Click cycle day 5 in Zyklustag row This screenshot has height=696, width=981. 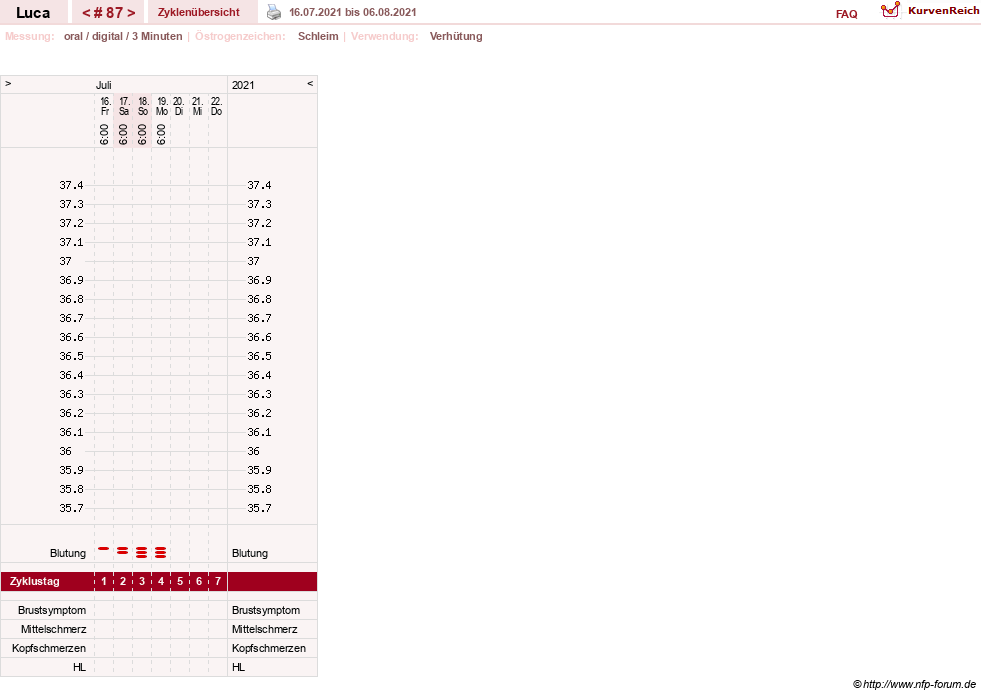180,581
